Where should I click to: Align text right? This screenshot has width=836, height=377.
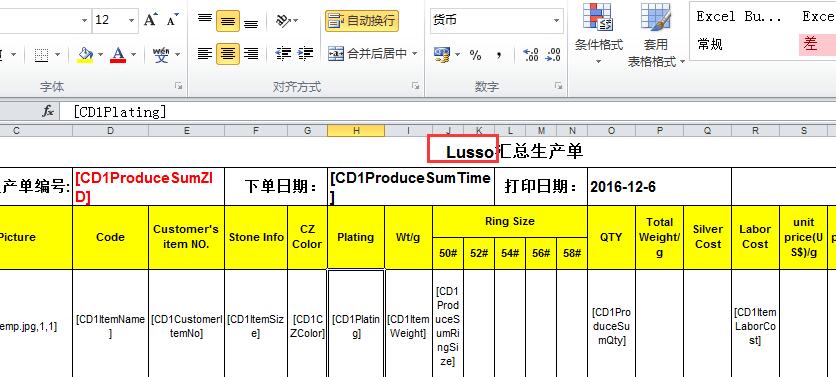251,53
